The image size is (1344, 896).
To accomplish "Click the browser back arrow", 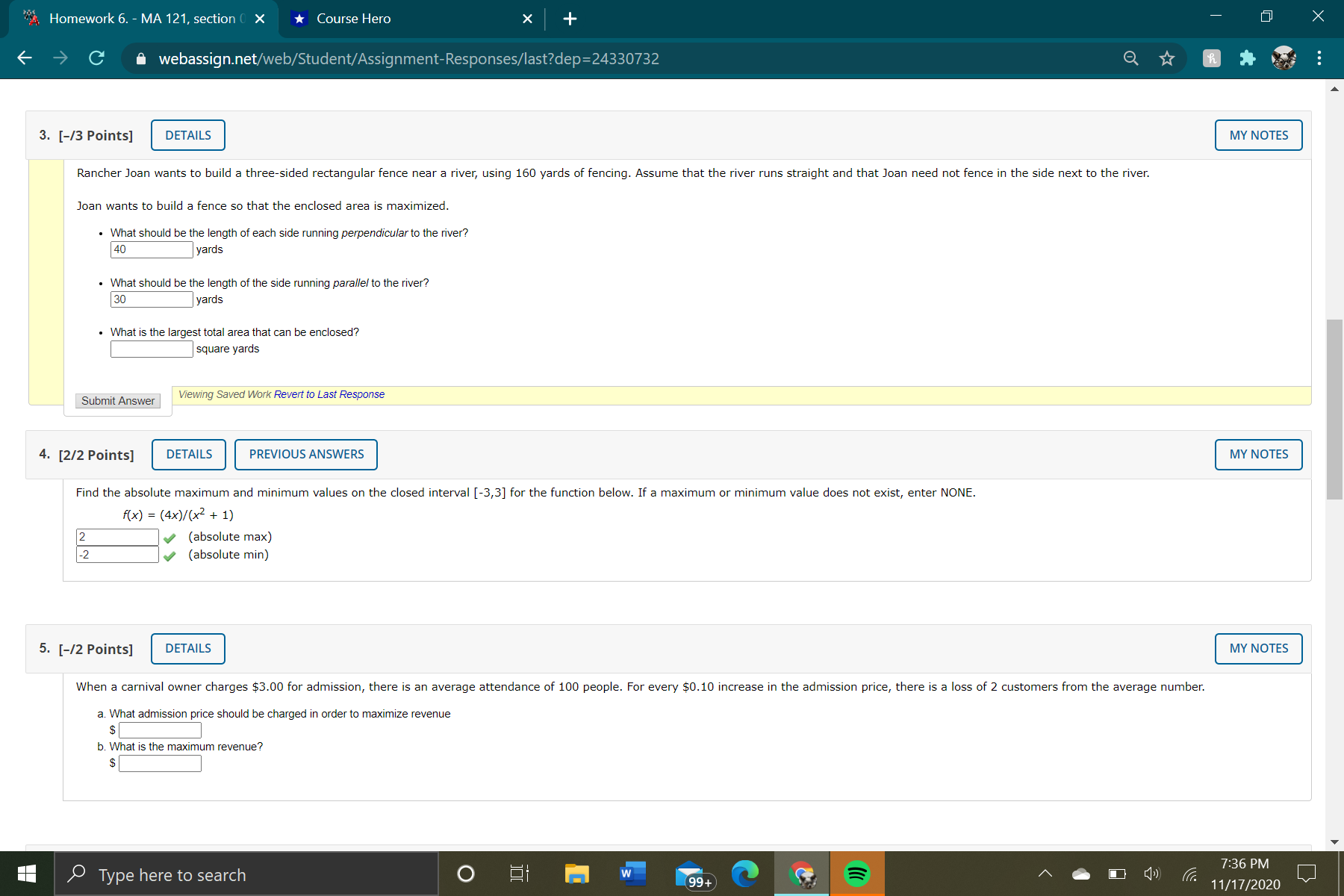I will pyautogui.click(x=25, y=58).
